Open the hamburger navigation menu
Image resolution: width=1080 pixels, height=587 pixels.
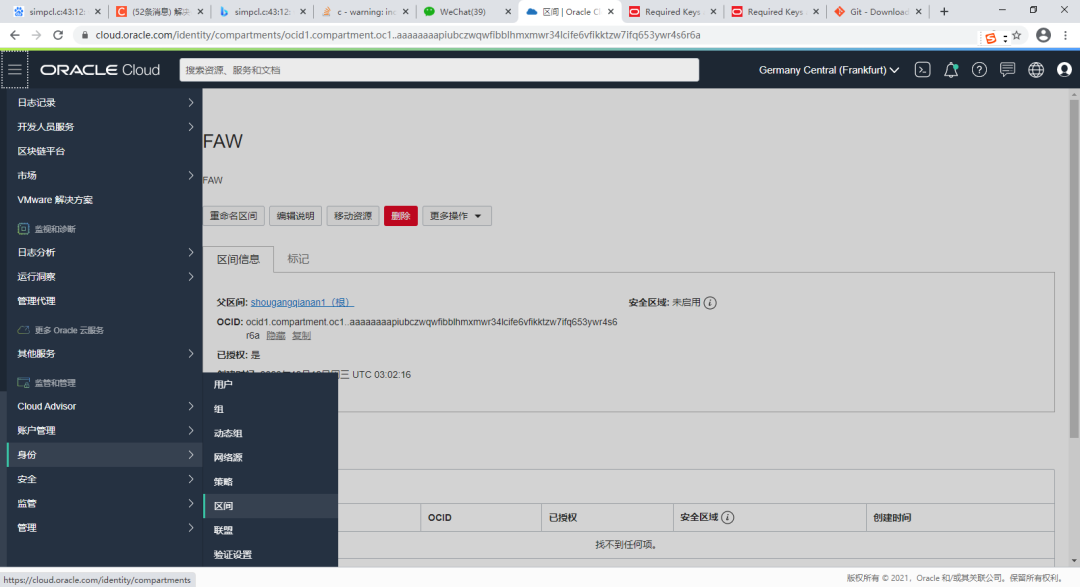tap(14, 70)
